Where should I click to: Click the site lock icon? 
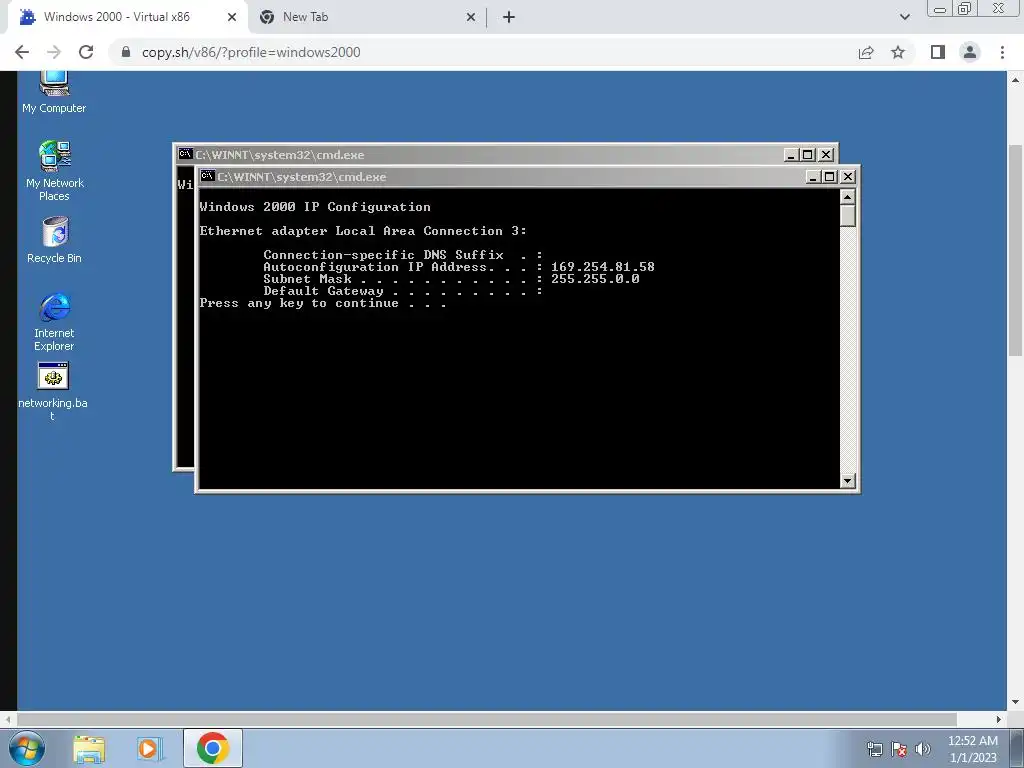coord(126,52)
